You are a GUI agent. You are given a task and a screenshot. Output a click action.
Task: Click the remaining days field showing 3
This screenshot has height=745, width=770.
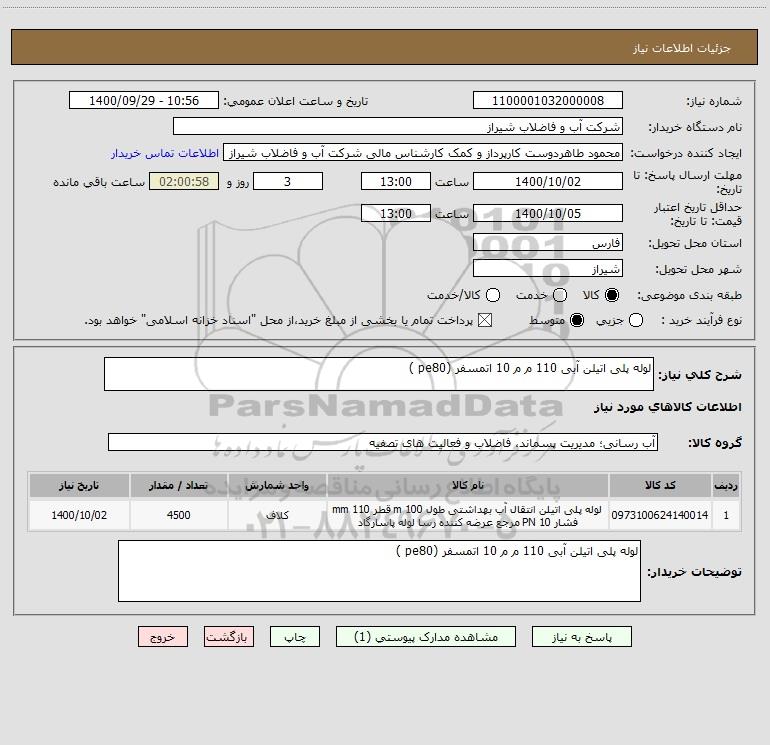[x=288, y=181]
